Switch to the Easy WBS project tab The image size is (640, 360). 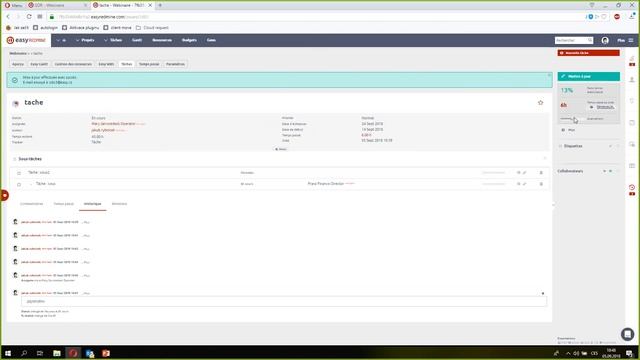[x=106, y=64]
